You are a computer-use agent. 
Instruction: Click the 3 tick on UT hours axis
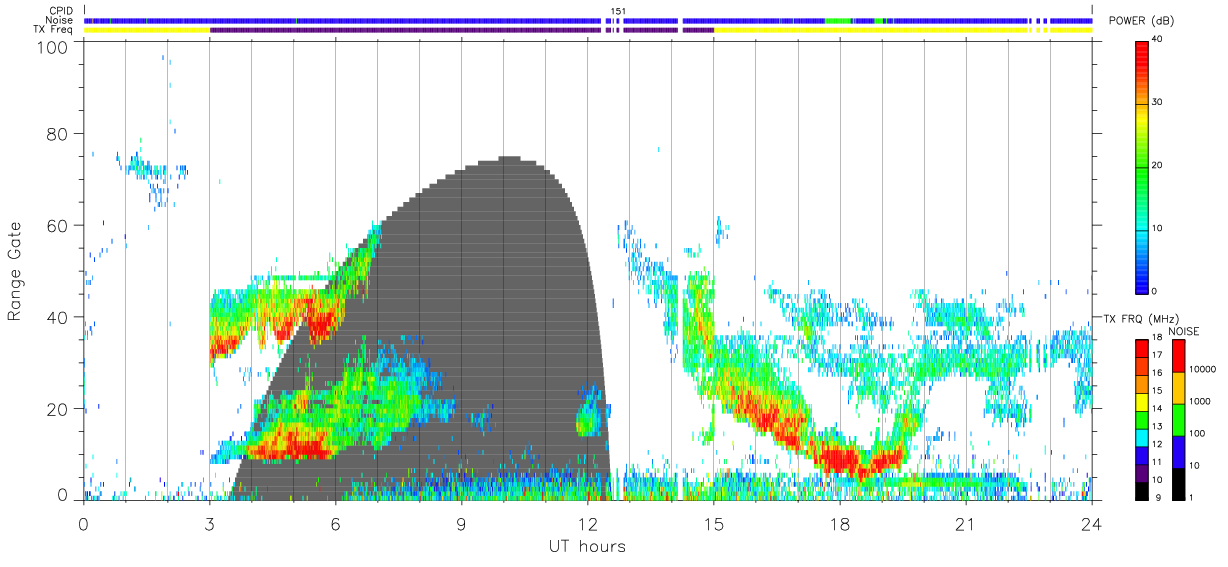[209, 523]
